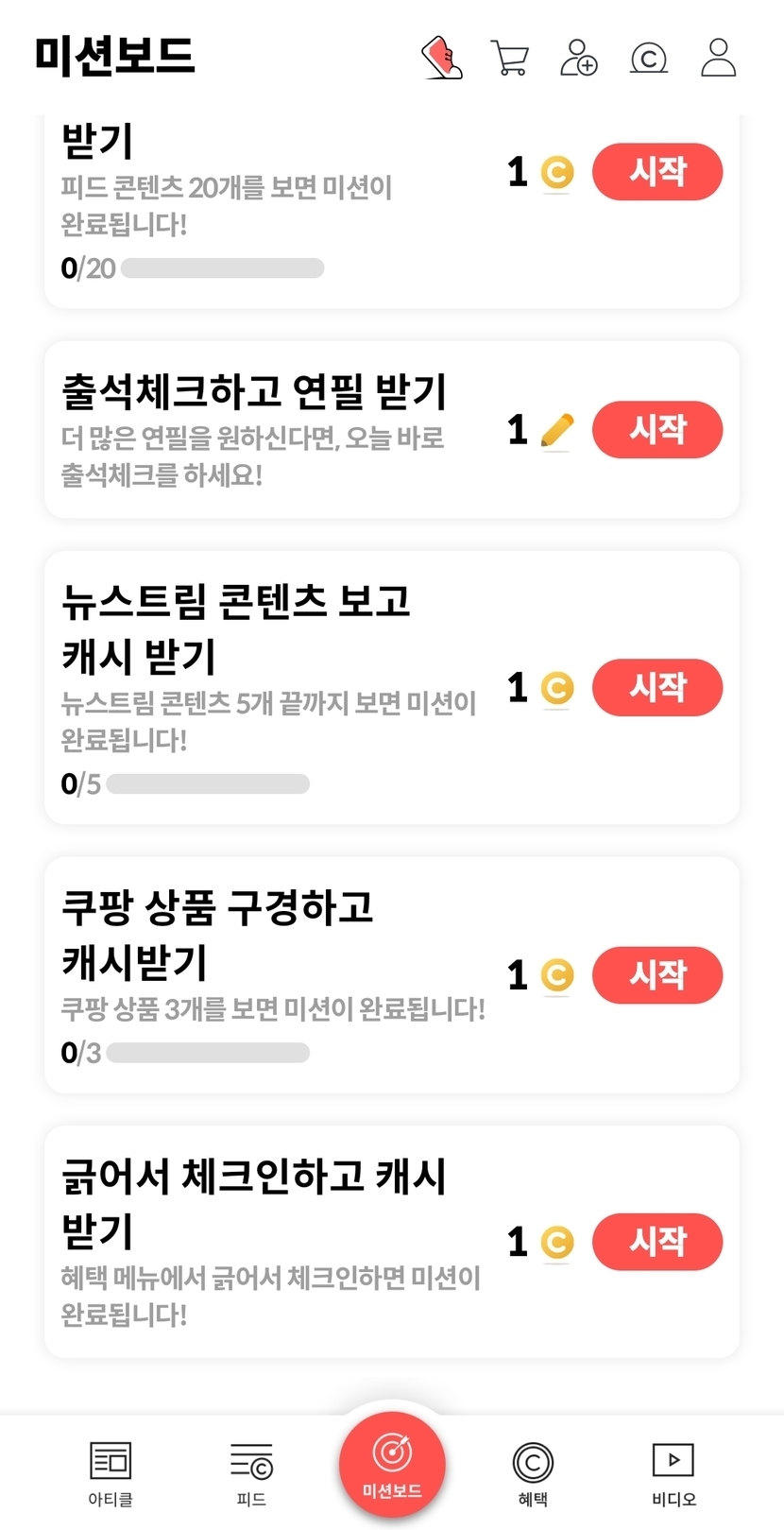Open the user profile icon

718,58
